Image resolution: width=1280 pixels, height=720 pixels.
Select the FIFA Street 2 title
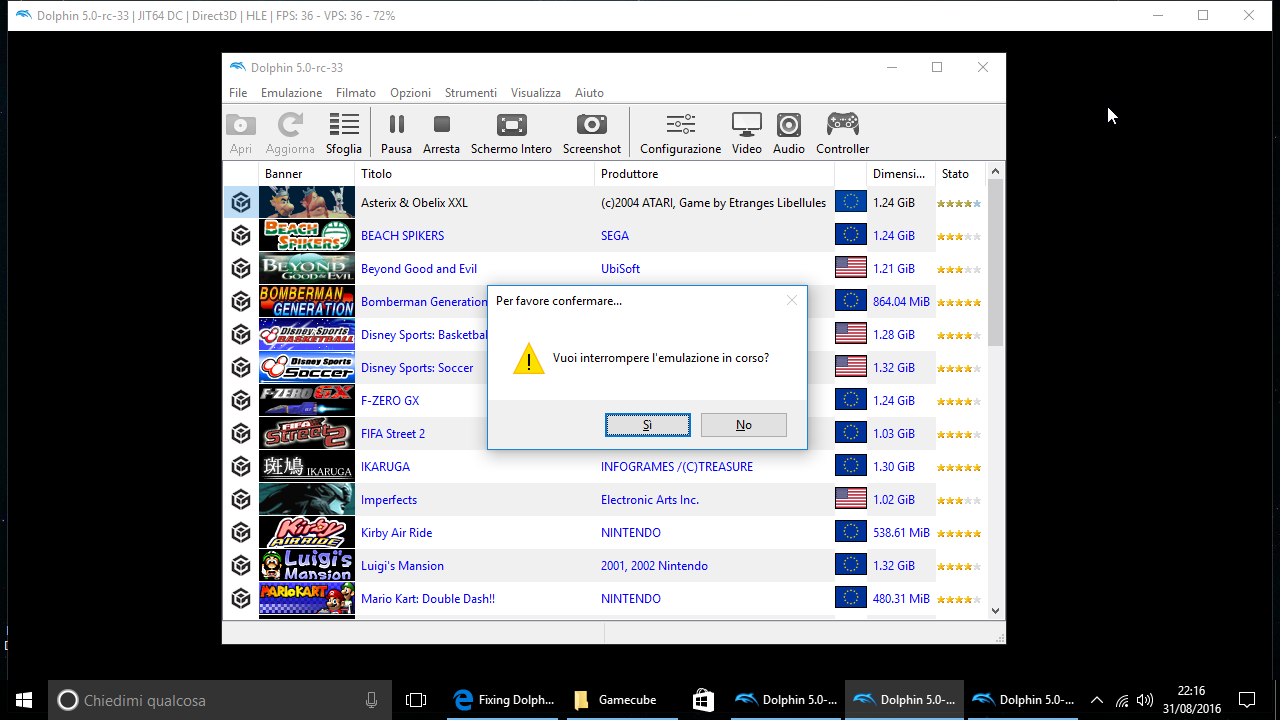[x=393, y=434]
